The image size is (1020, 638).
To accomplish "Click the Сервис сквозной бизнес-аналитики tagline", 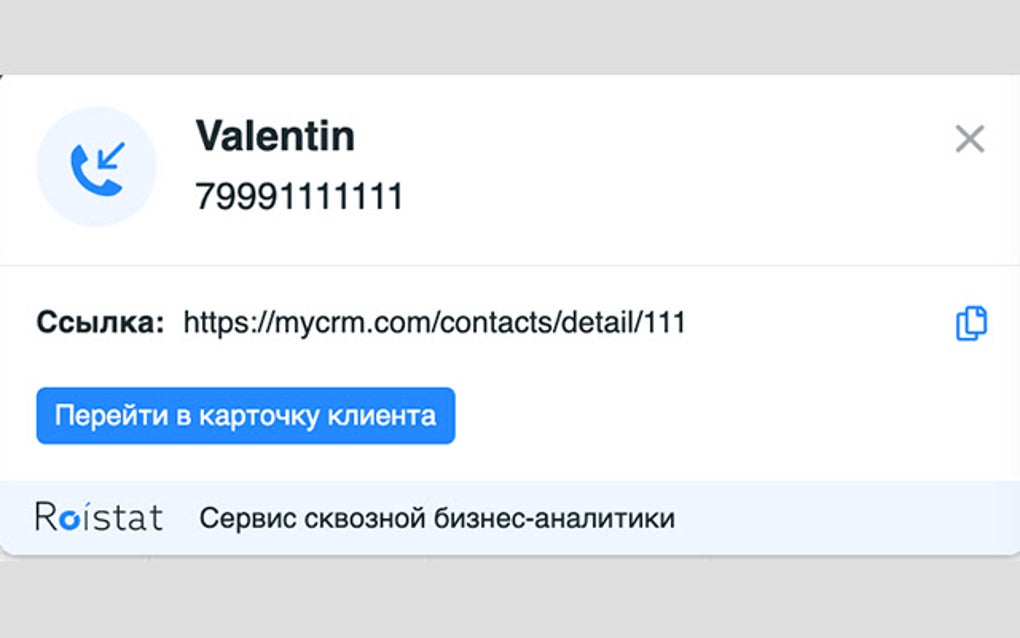I will coord(439,517).
